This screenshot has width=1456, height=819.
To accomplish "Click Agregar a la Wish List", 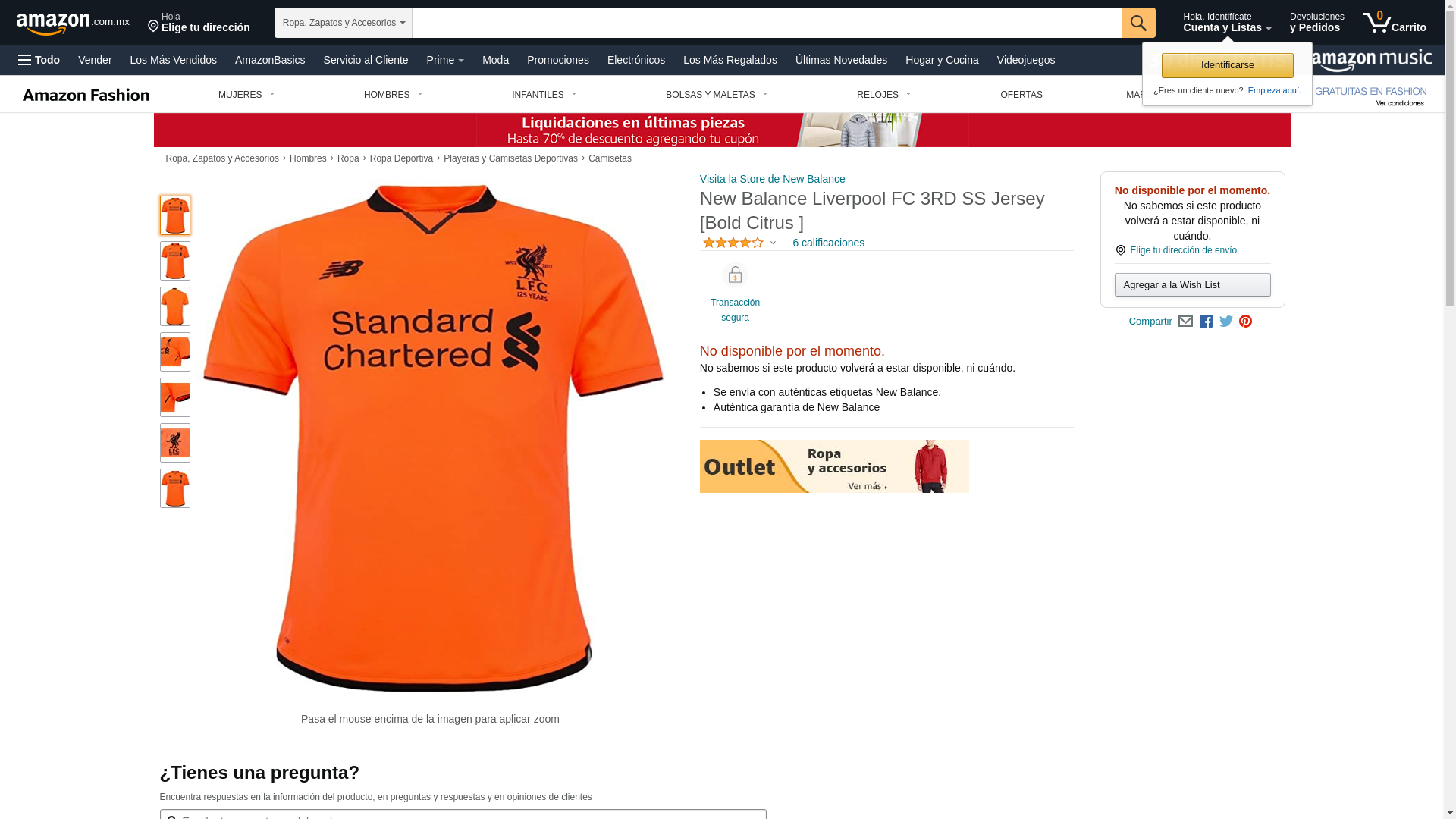I will (x=1193, y=284).
